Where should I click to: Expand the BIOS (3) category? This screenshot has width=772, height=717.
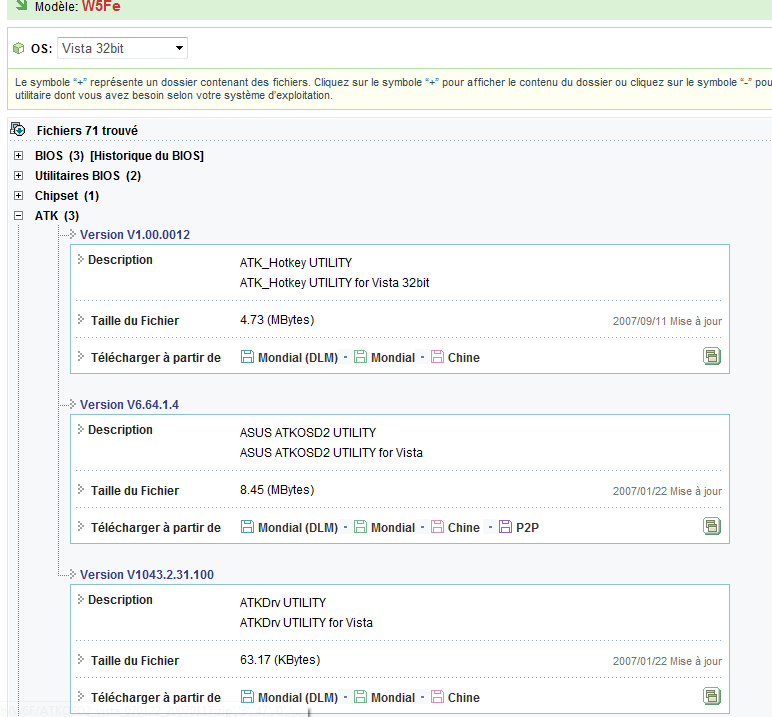(x=18, y=156)
